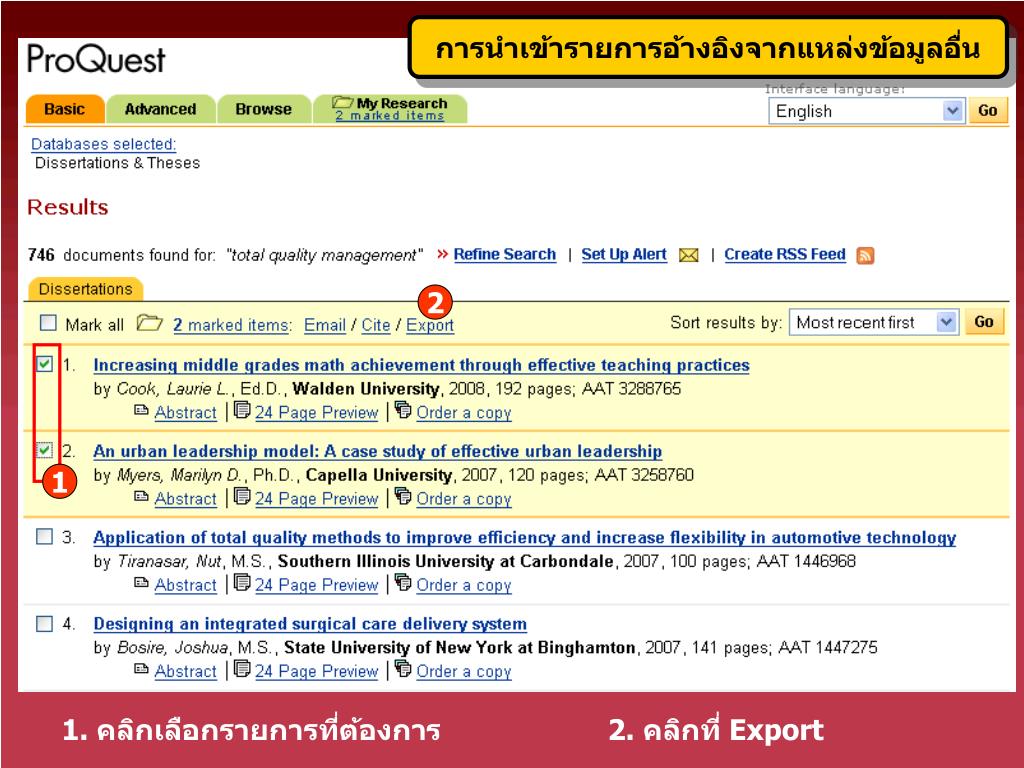Click the text "746 documents found for"
This screenshot has height=768, width=1024.
(x=121, y=255)
